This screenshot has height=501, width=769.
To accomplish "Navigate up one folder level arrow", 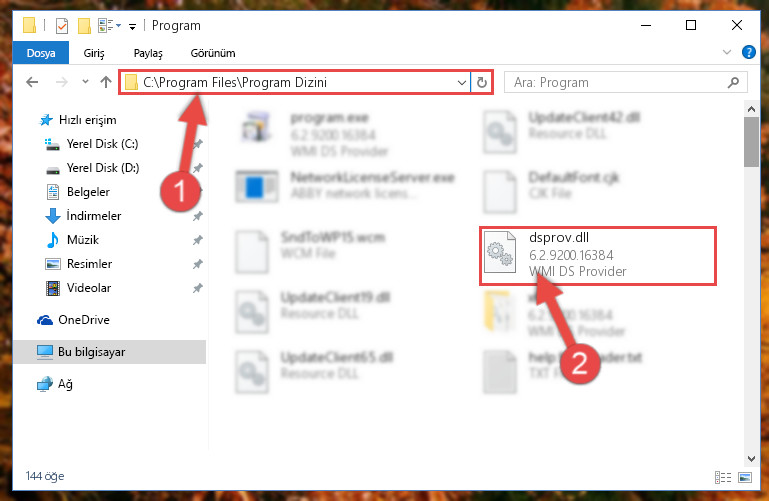I will coord(106,82).
